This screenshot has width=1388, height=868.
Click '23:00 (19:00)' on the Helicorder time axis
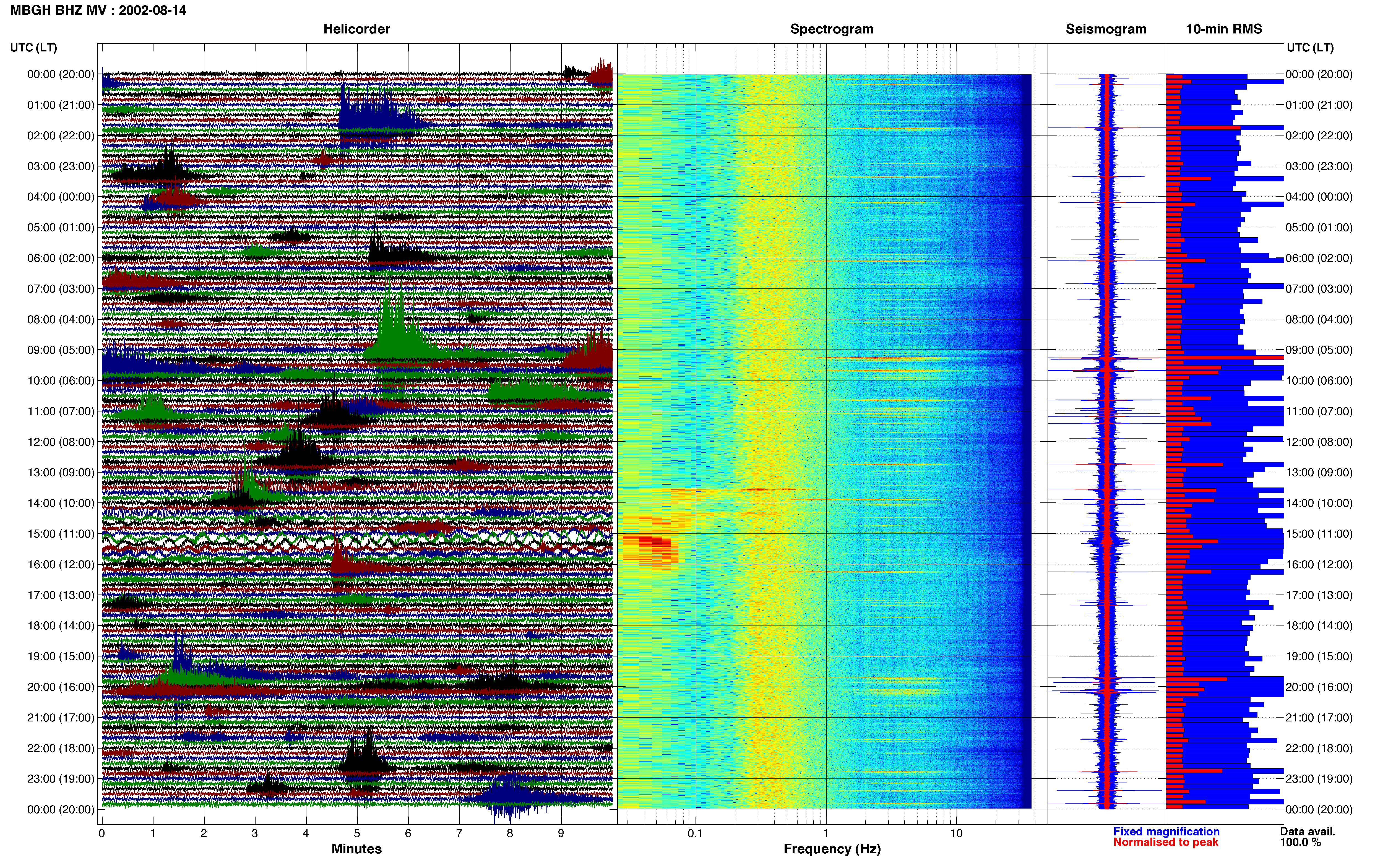pyautogui.click(x=61, y=779)
